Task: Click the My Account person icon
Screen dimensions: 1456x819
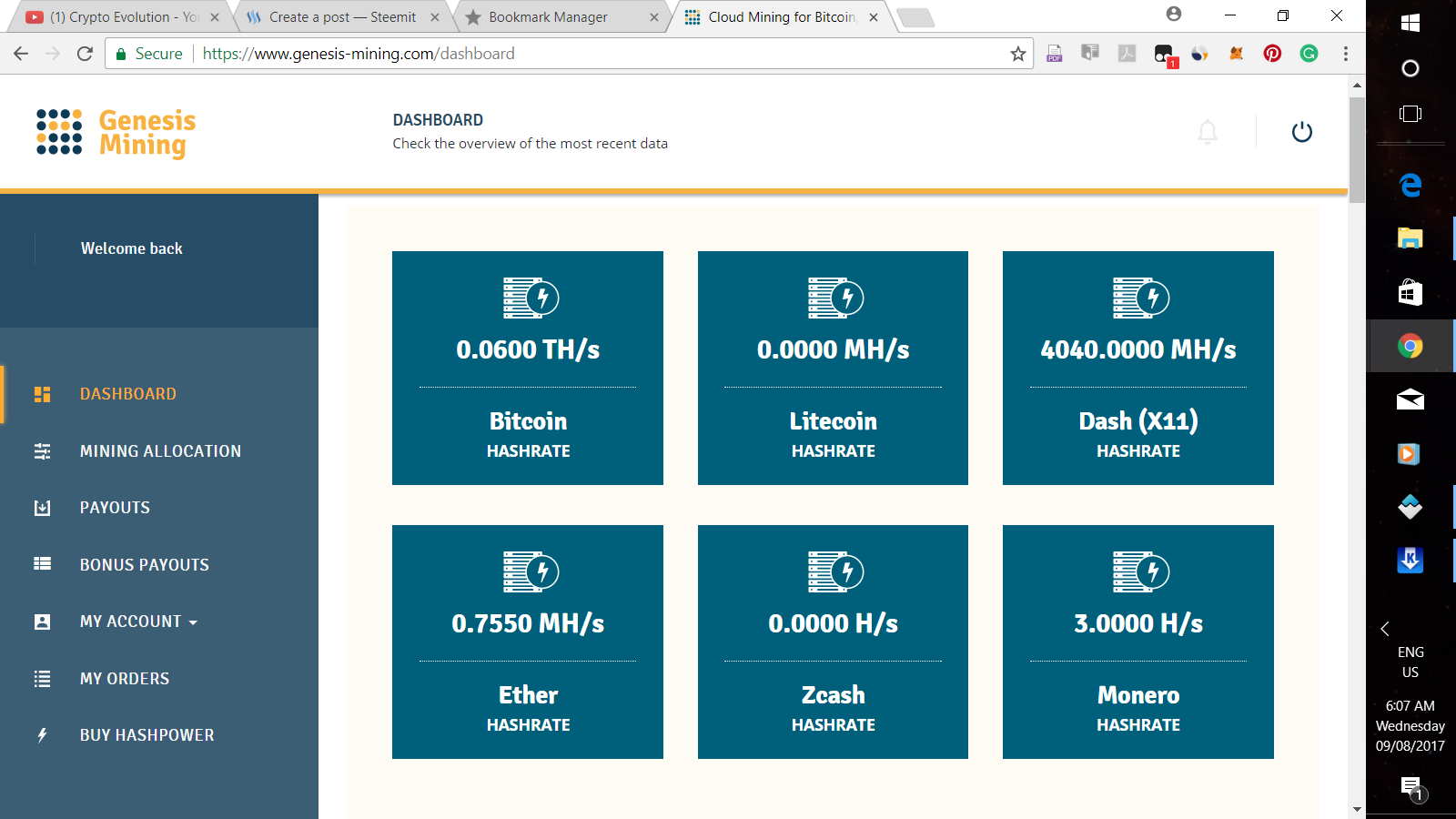Action: point(42,622)
